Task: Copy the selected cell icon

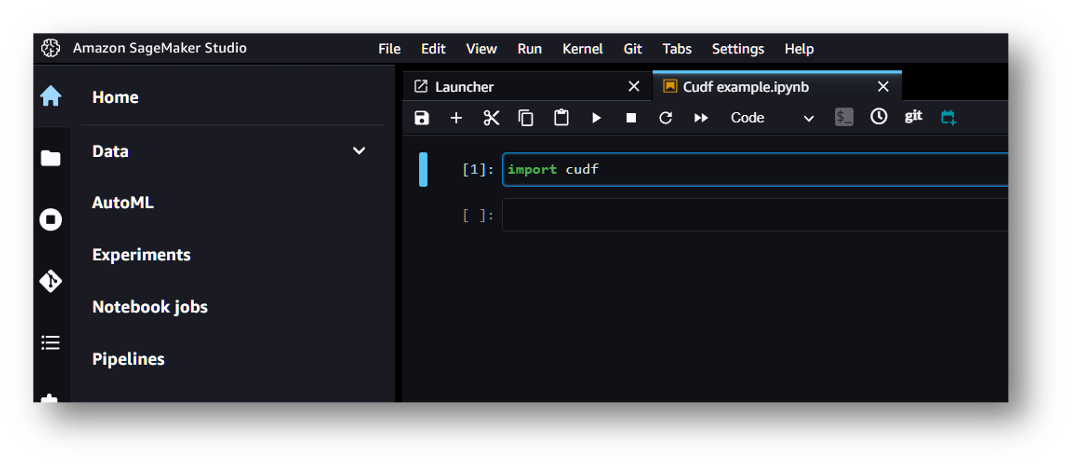Action: point(526,118)
